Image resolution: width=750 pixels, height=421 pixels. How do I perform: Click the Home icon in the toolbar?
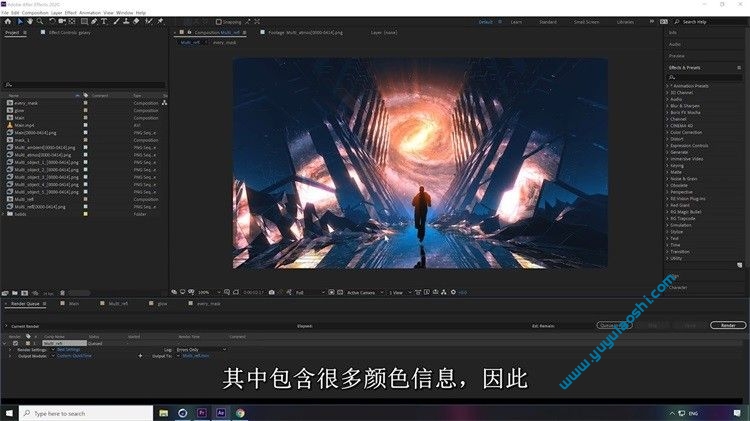pyautogui.click(x=8, y=22)
